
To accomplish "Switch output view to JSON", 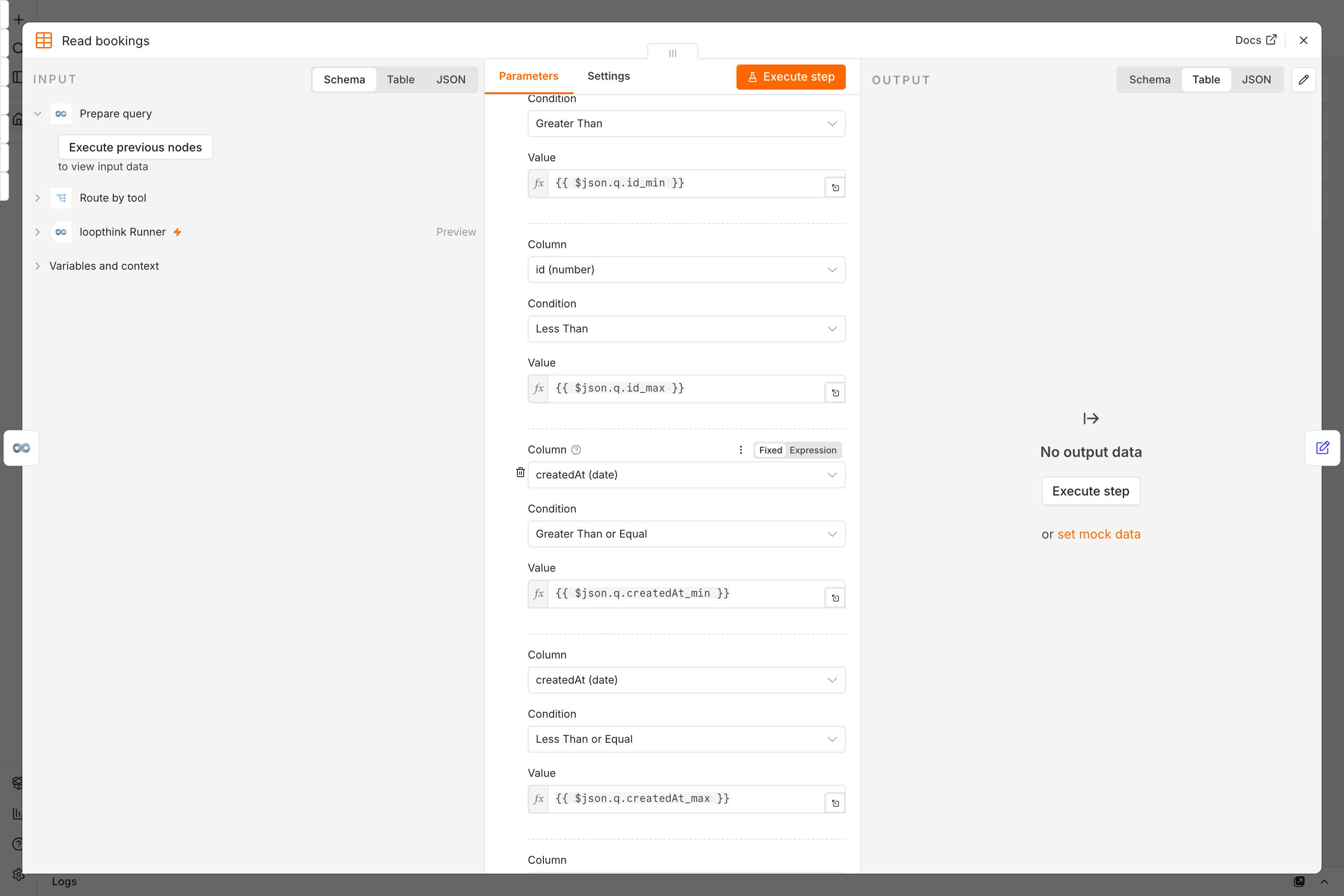I will 1256,79.
